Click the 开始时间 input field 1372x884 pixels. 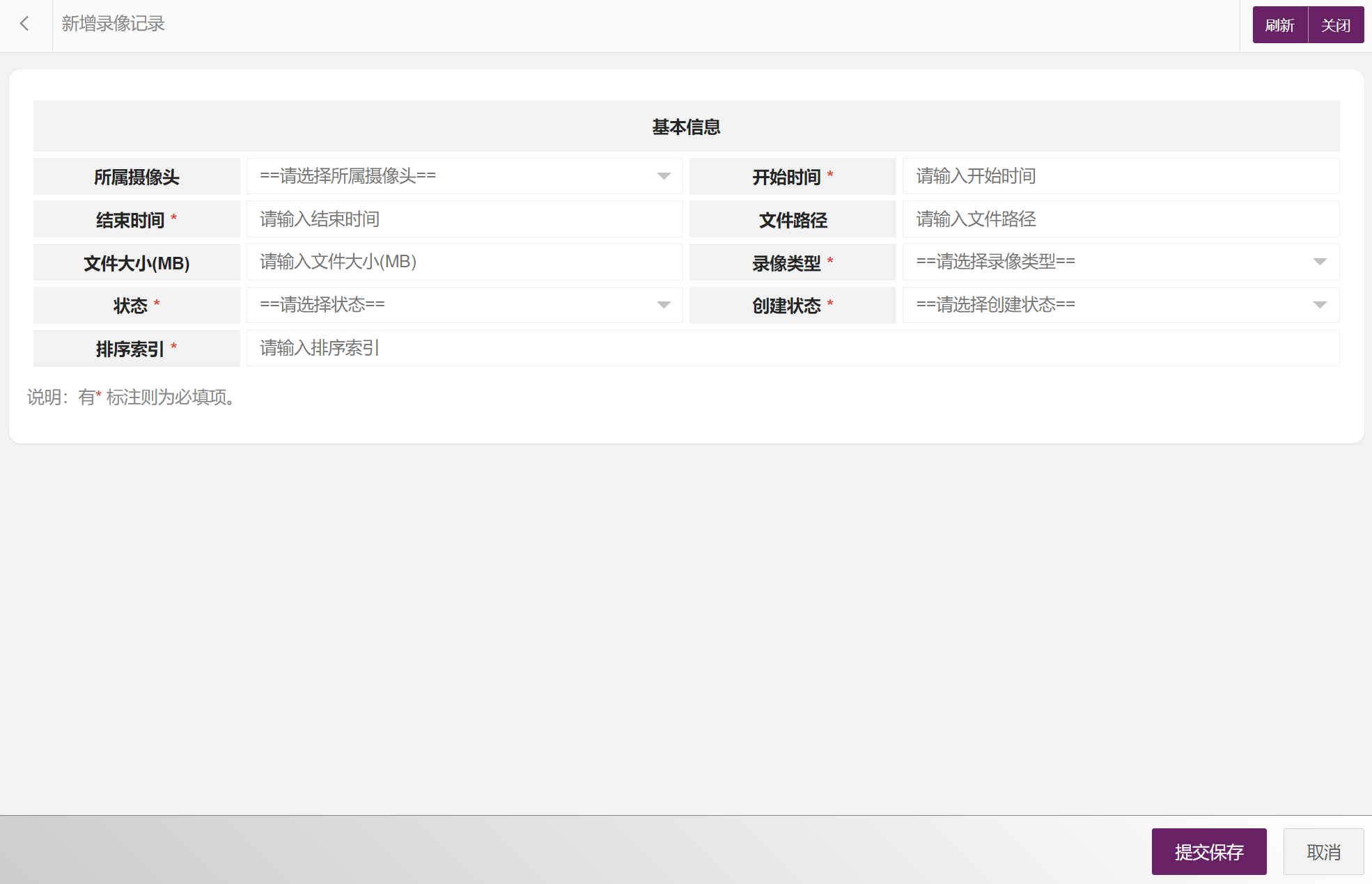(1120, 176)
